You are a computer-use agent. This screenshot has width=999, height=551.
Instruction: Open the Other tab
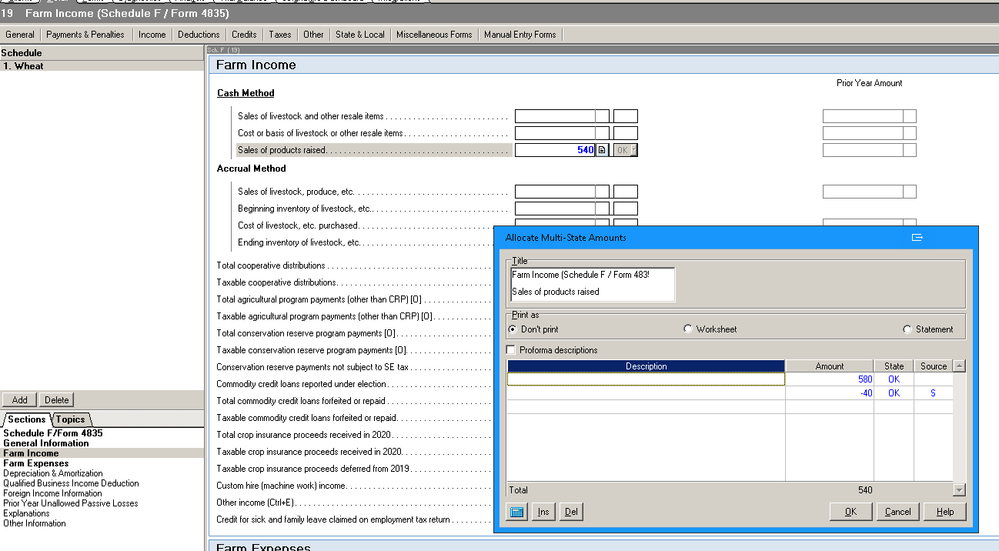tap(313, 34)
